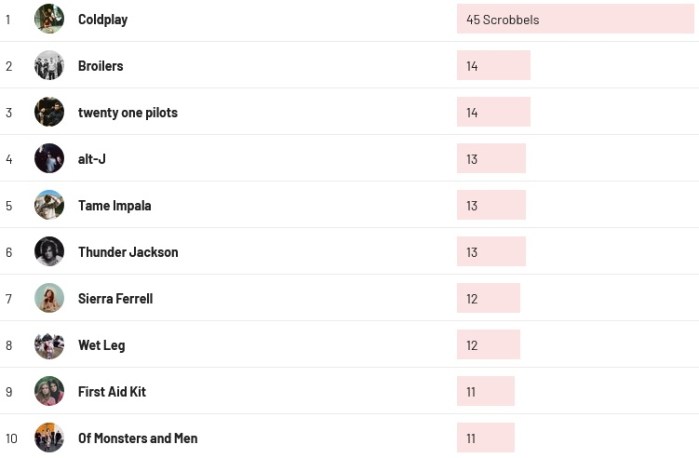The image size is (699, 458).
Task: Open the First Aid Kit link
Action: [x=112, y=392]
